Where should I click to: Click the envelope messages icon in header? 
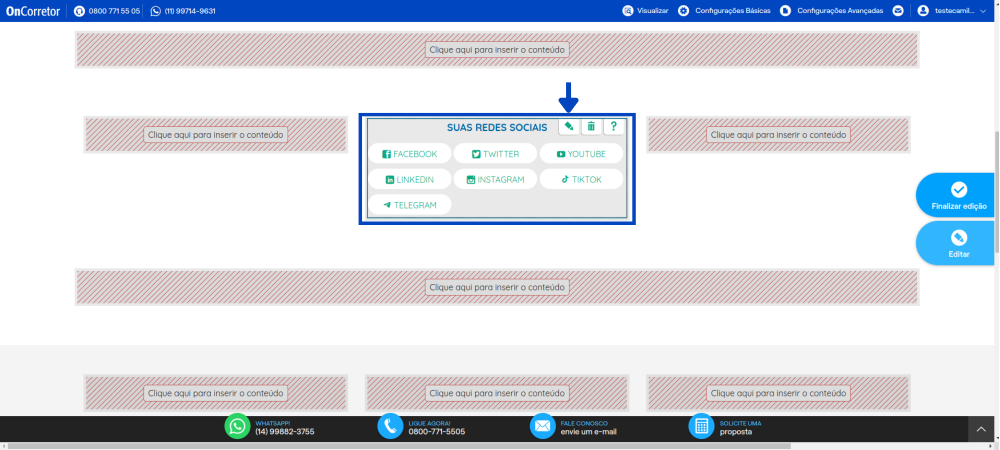[898, 11]
